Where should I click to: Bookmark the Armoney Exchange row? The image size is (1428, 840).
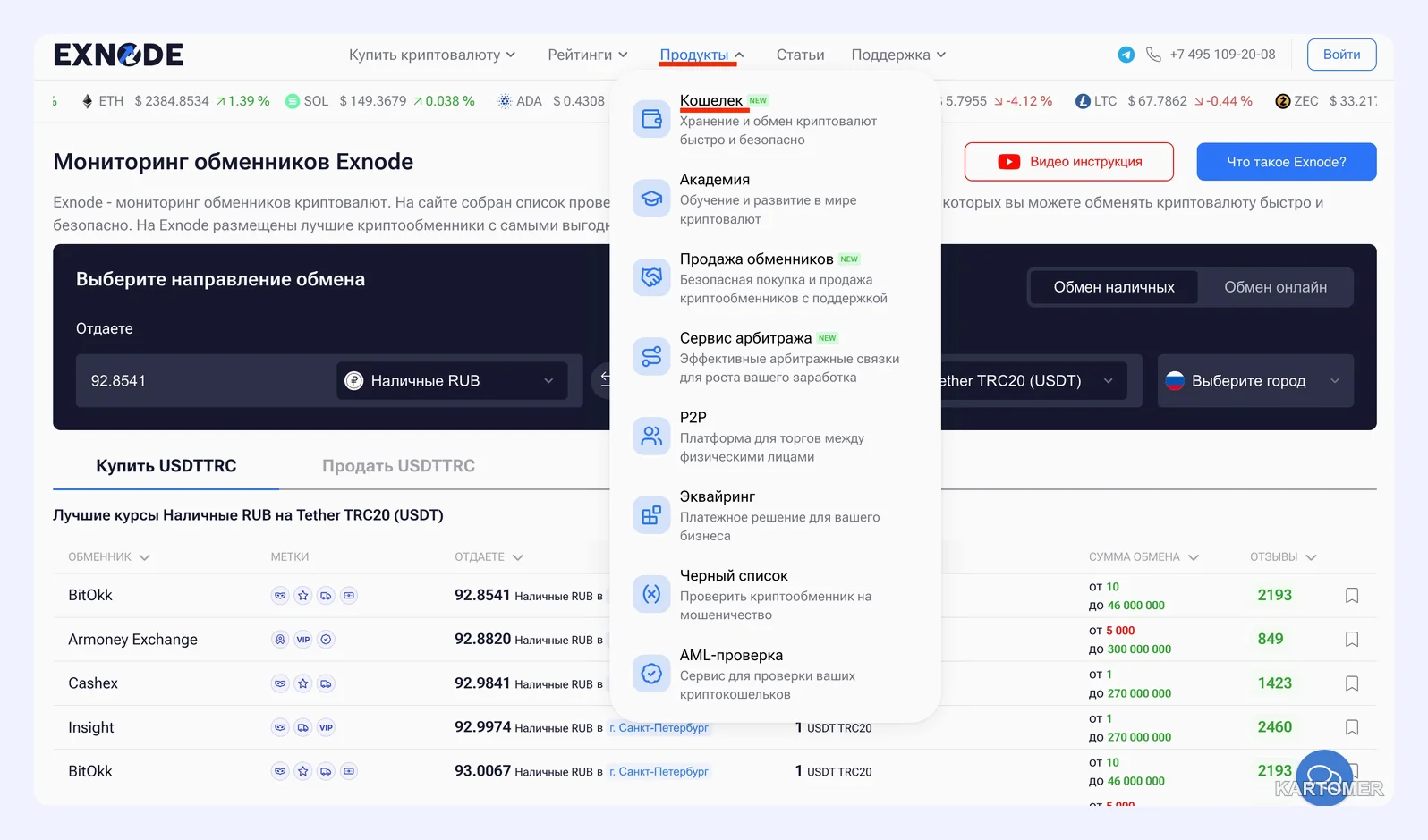[x=1352, y=640]
